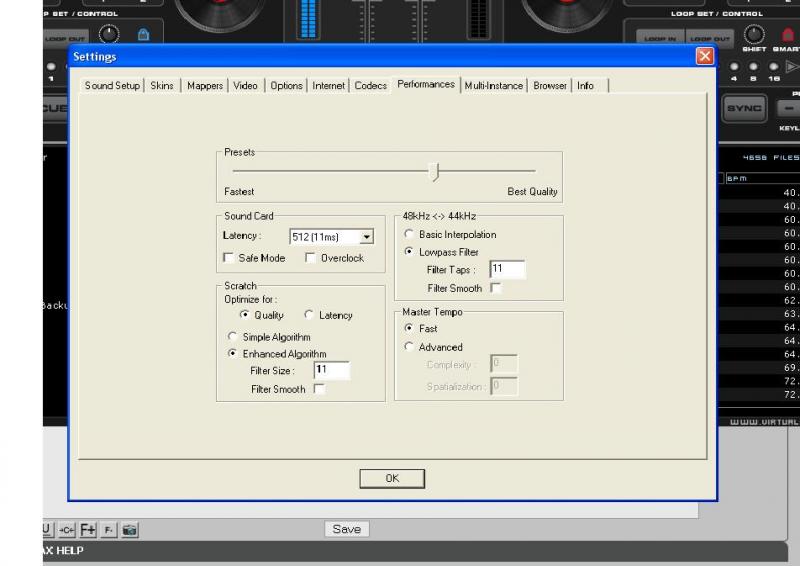Enable the Overclock checkbox

pyautogui.click(x=312, y=258)
